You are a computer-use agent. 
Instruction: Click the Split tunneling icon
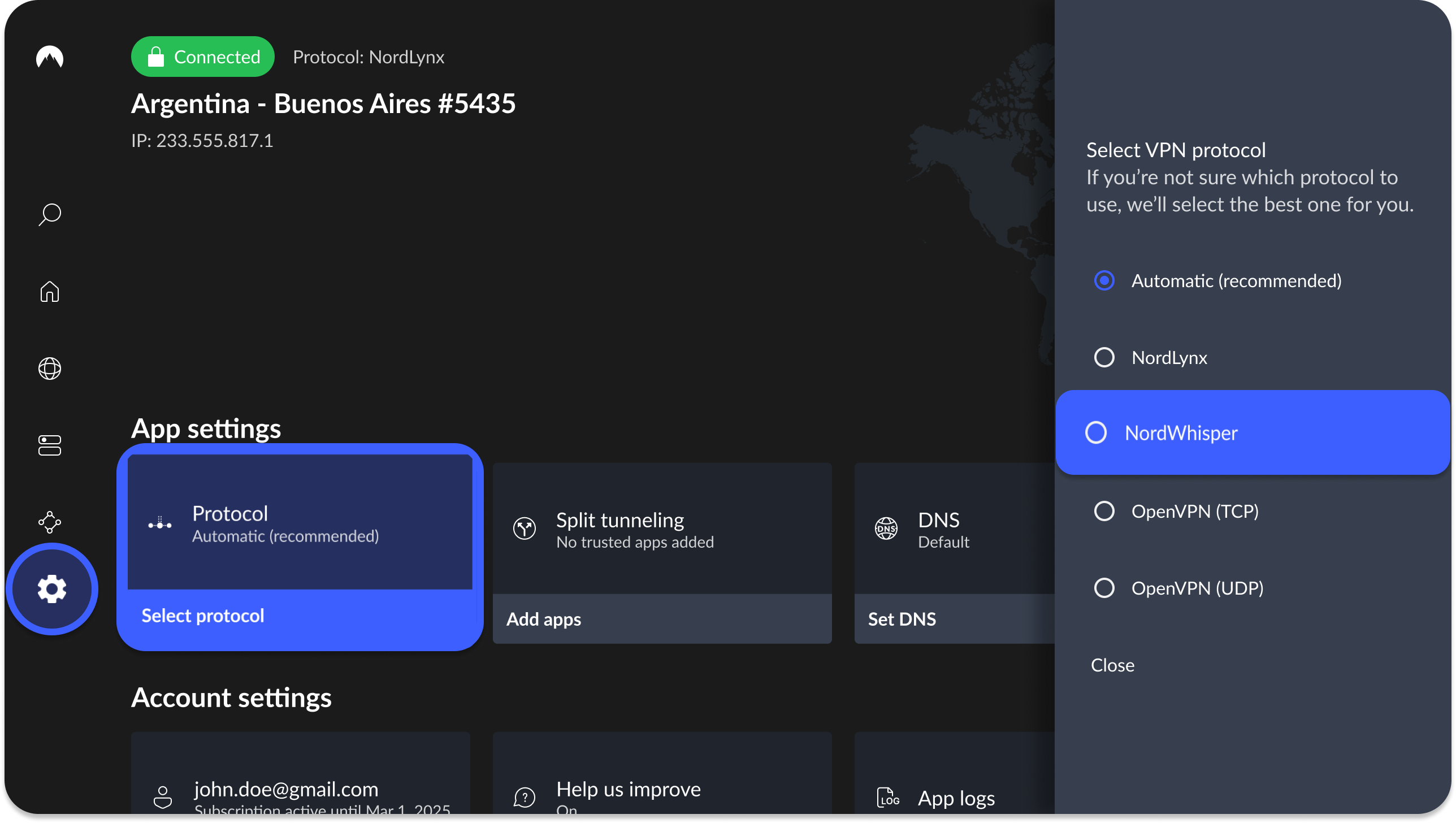pos(525,529)
